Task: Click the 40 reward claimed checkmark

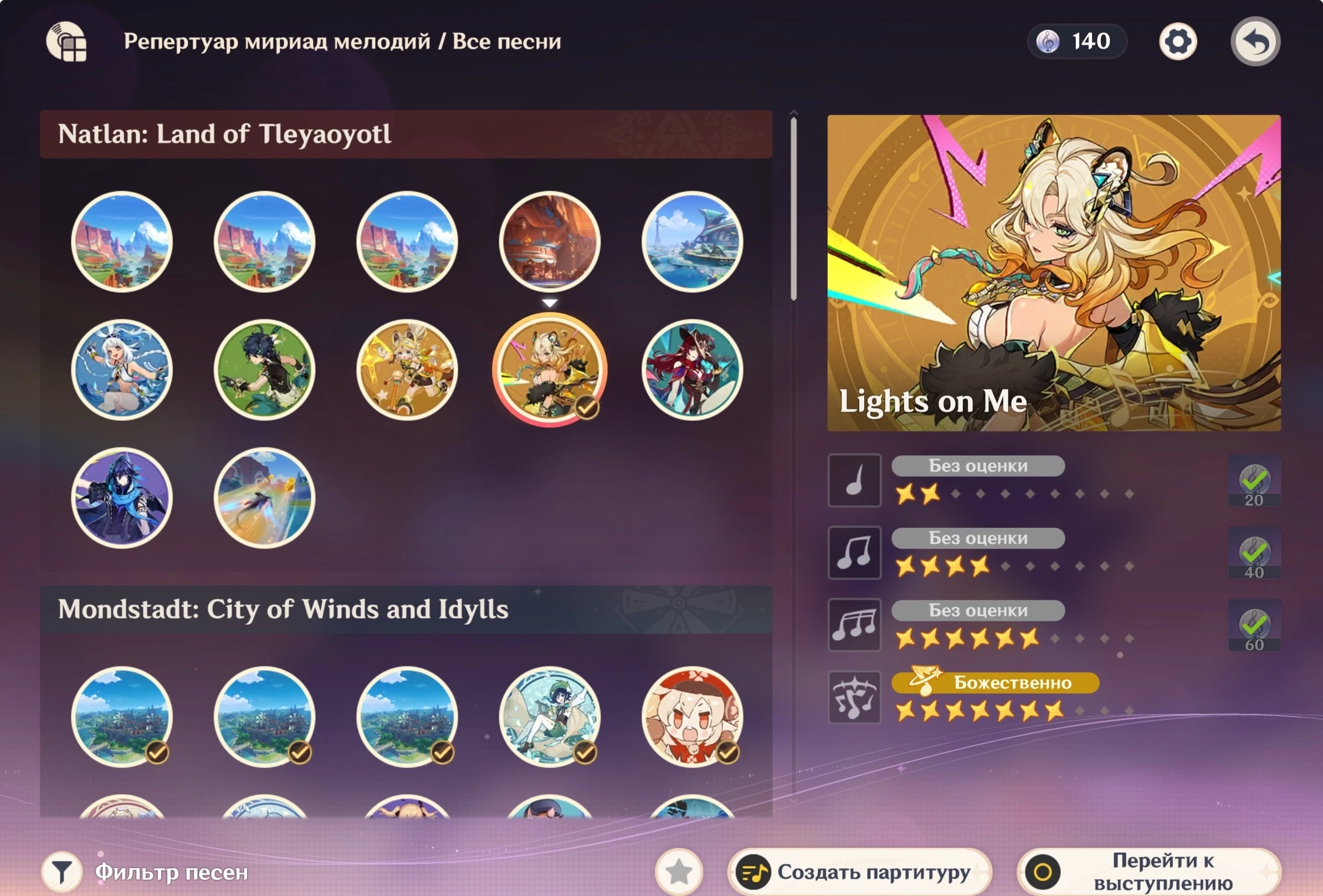Action: pos(1254,553)
